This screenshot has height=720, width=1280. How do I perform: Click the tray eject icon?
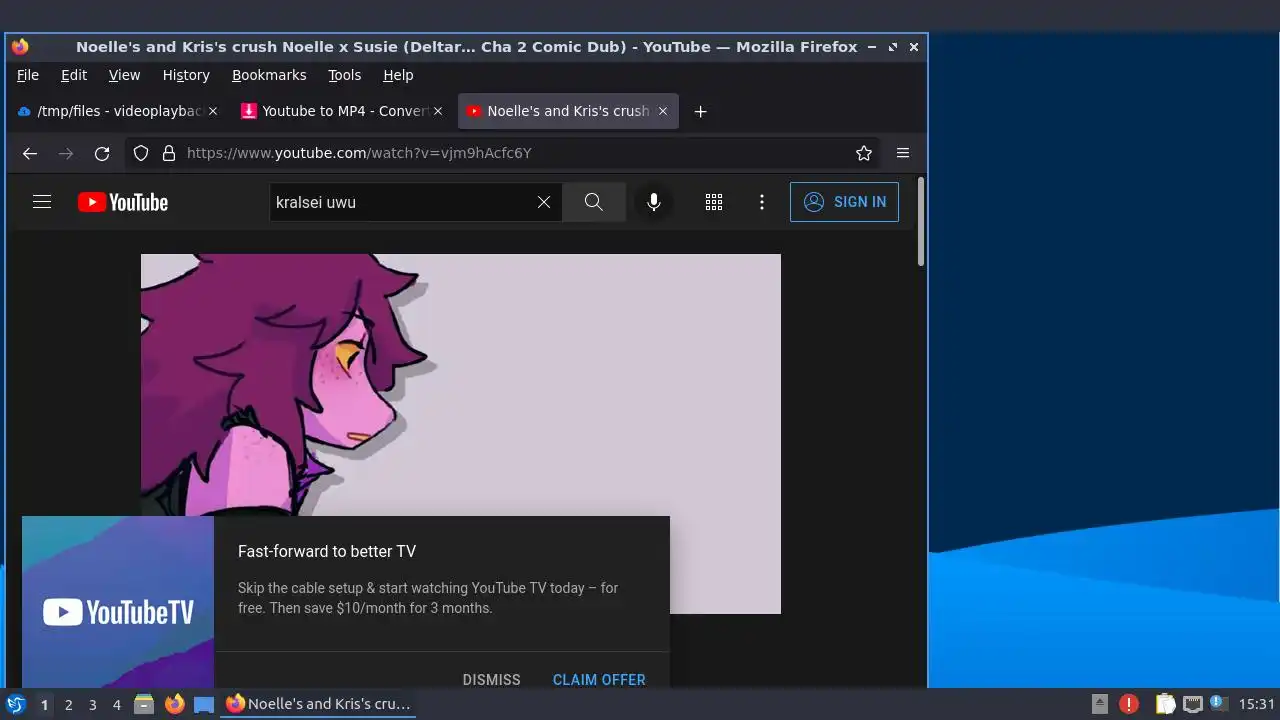click(x=1099, y=704)
